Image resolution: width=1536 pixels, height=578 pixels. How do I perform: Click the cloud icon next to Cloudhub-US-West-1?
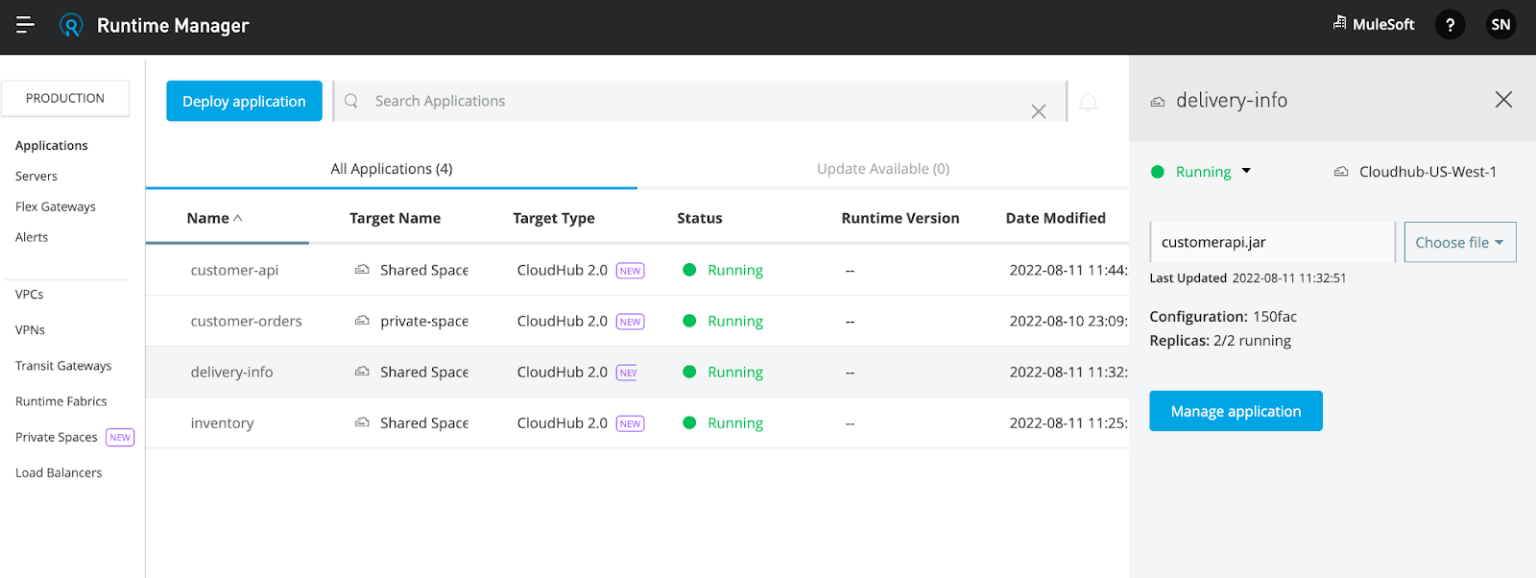1341,171
